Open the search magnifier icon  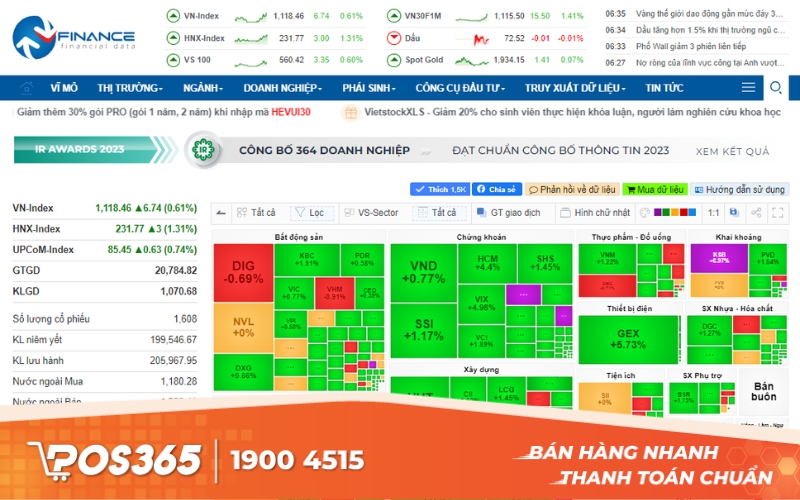point(776,88)
